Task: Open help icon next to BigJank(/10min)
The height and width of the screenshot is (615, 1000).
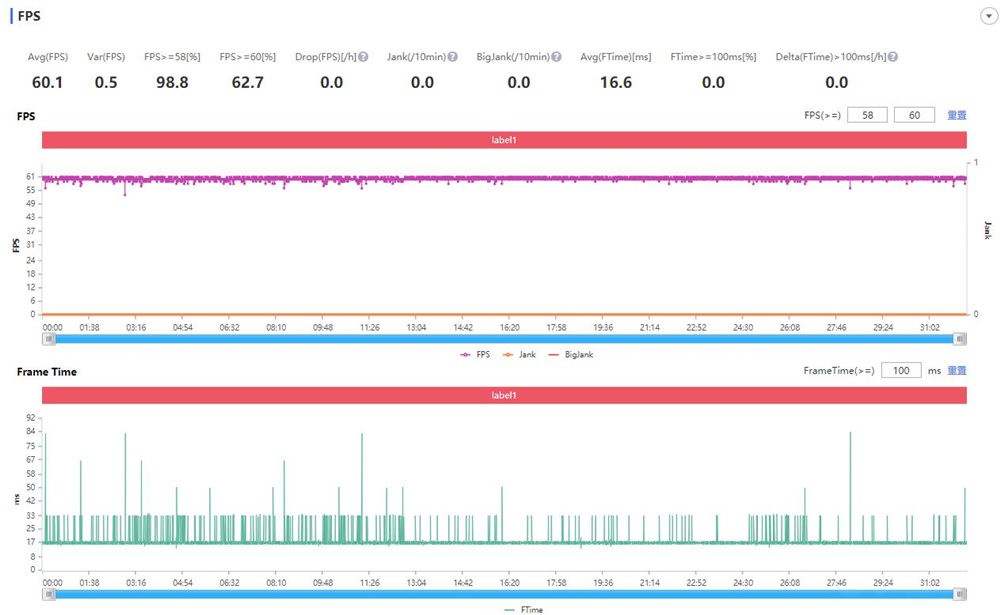Action: [556, 57]
